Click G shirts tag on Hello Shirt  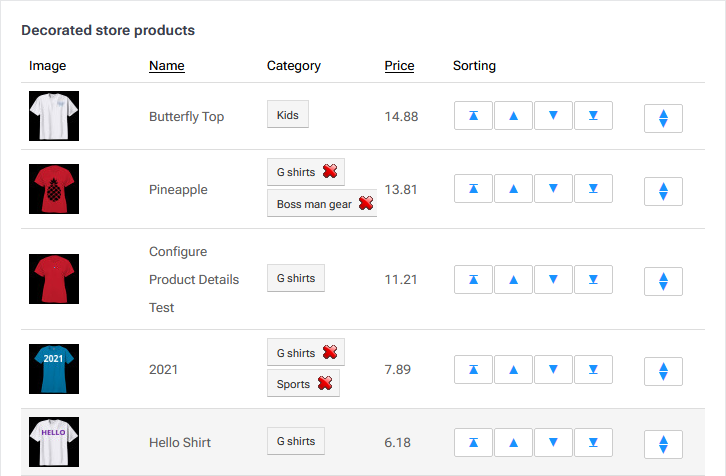pyautogui.click(x=296, y=441)
